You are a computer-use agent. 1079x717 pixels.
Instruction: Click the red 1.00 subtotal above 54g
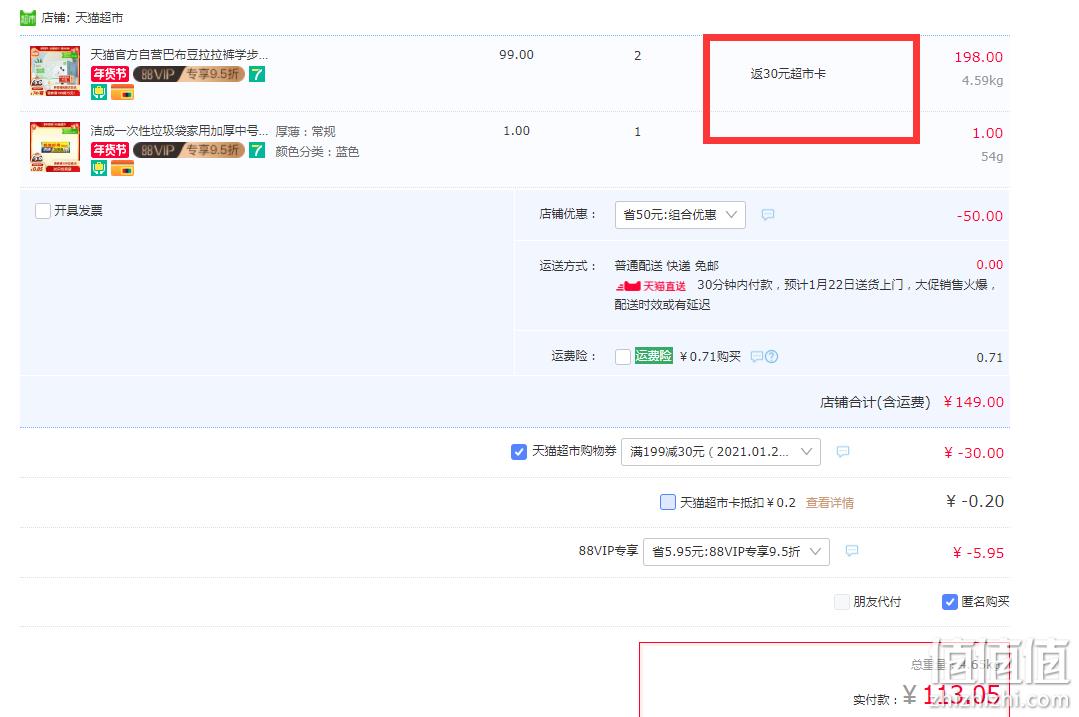987,133
